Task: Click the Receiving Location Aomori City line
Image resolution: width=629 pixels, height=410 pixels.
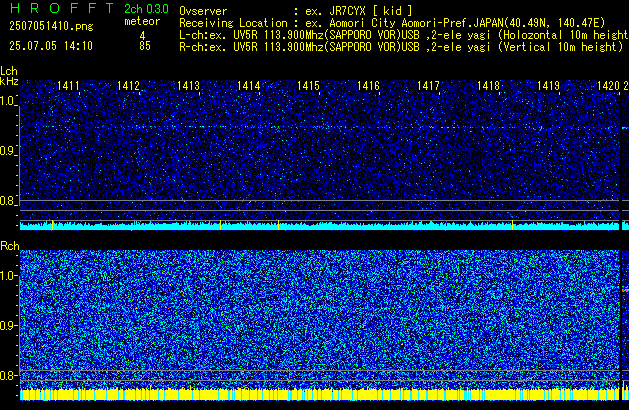Action: [x=392, y=23]
